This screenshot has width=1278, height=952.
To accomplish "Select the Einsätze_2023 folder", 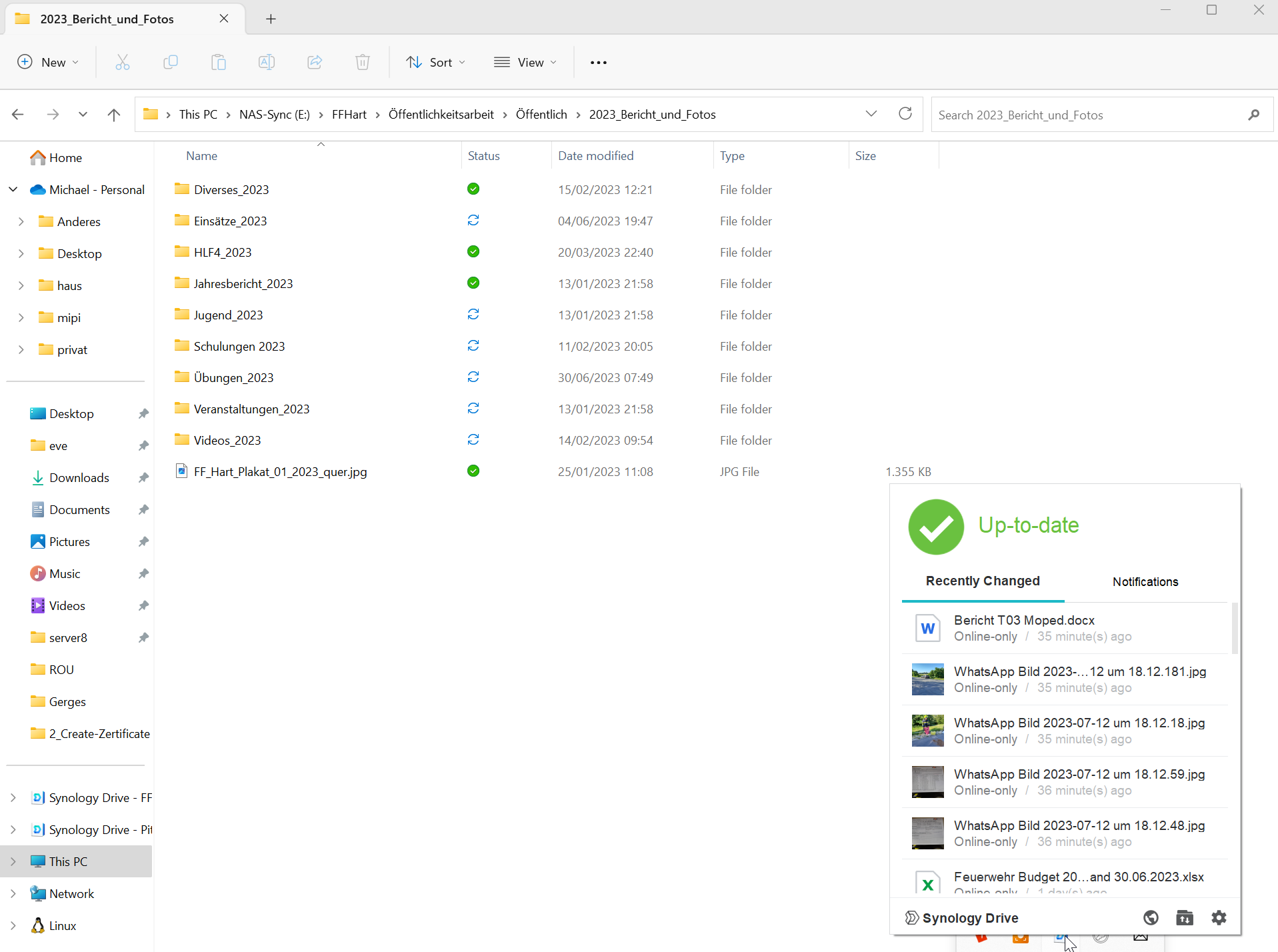I will 230,221.
